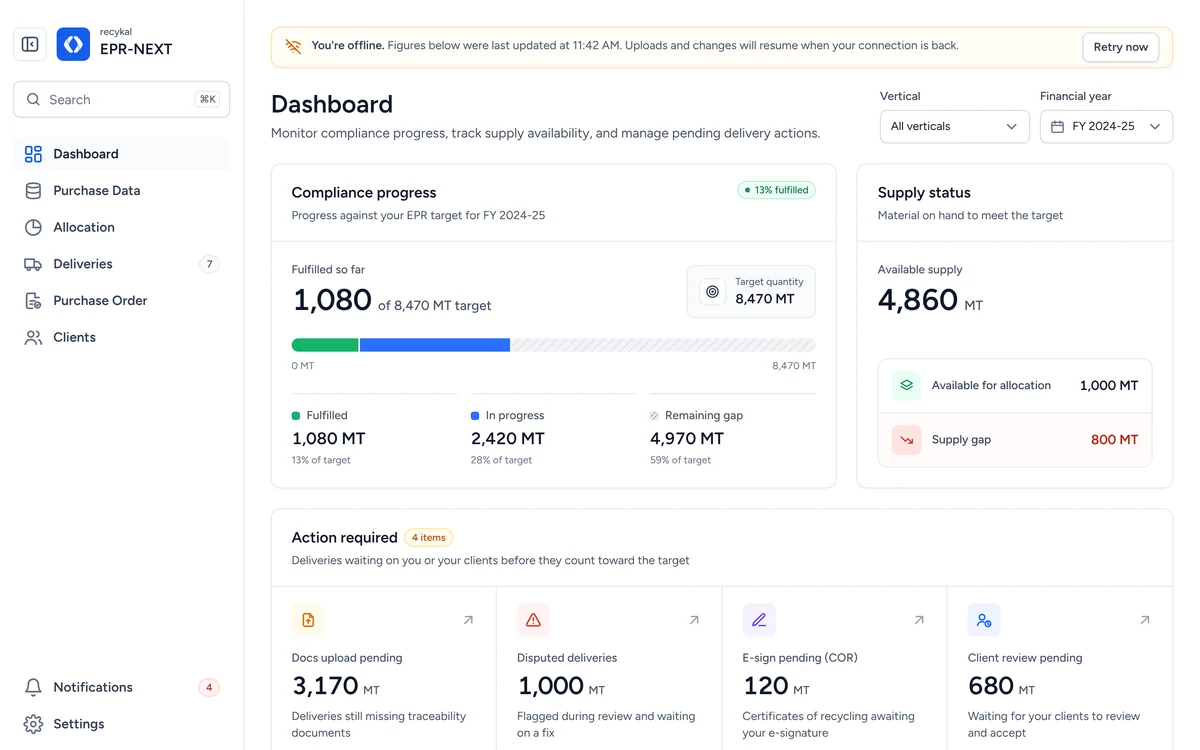Open the Vertical dropdown showing All verticals
Viewport: 1200px width, 750px height.
pyautogui.click(x=954, y=127)
